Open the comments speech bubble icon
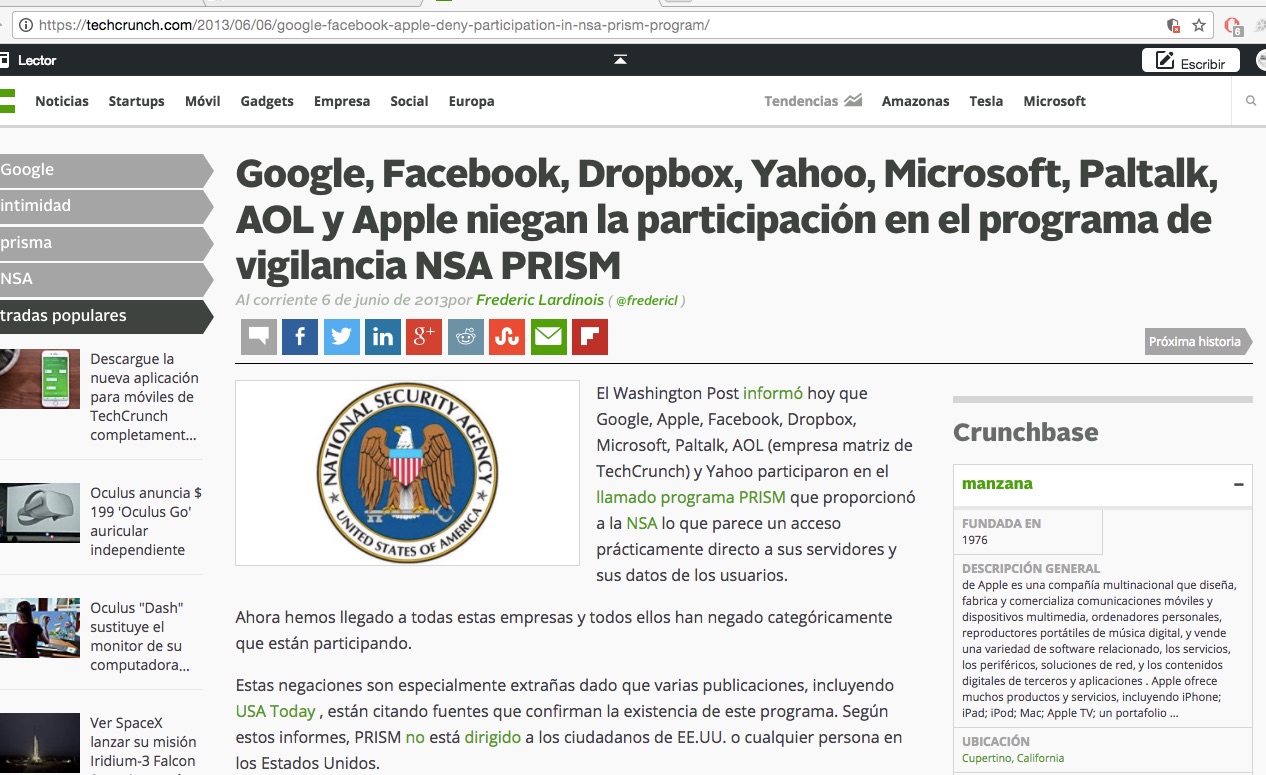This screenshot has width=1266, height=775. [x=259, y=337]
